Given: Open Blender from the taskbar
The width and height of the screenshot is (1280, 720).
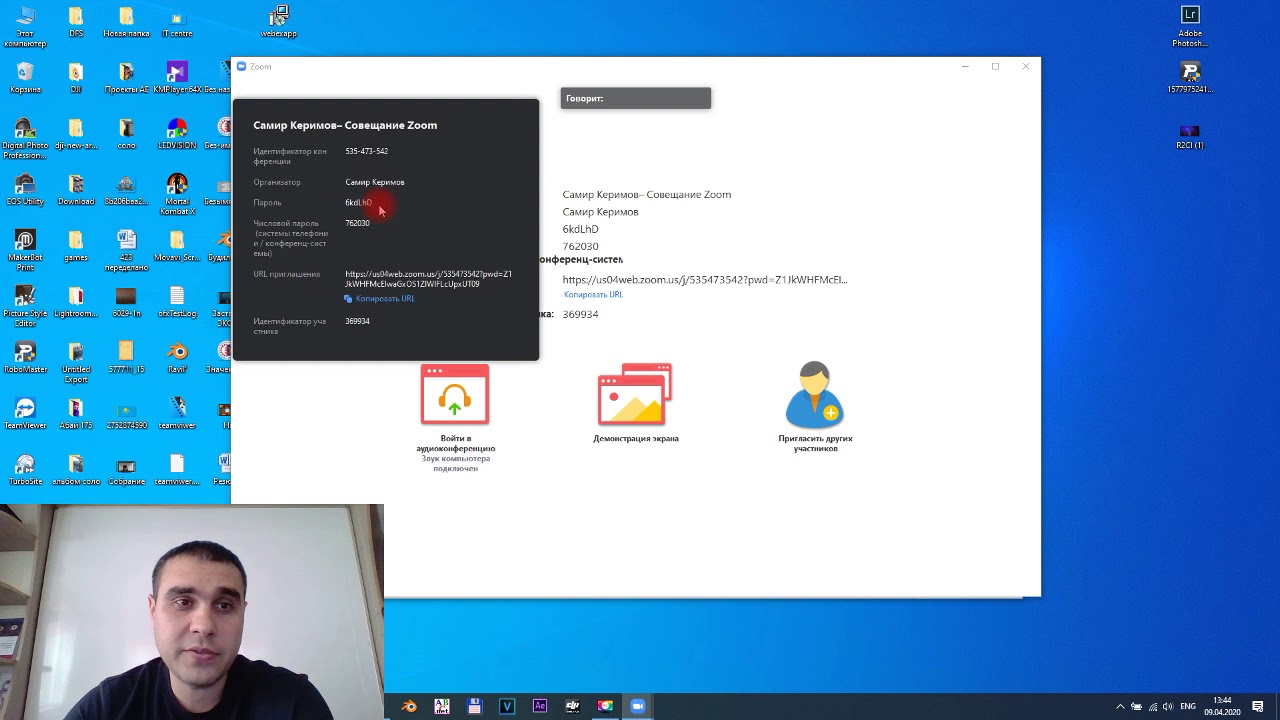Looking at the screenshot, I should pos(409,706).
